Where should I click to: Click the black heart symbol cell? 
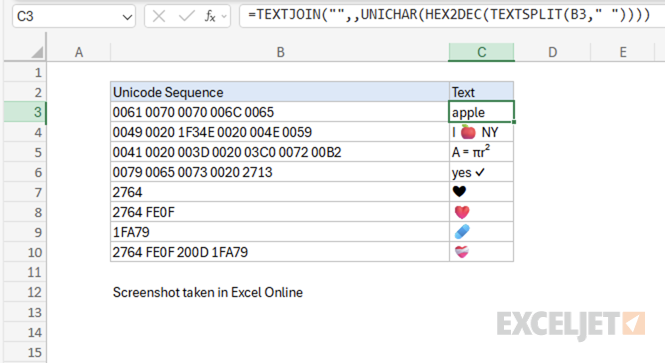coord(481,192)
